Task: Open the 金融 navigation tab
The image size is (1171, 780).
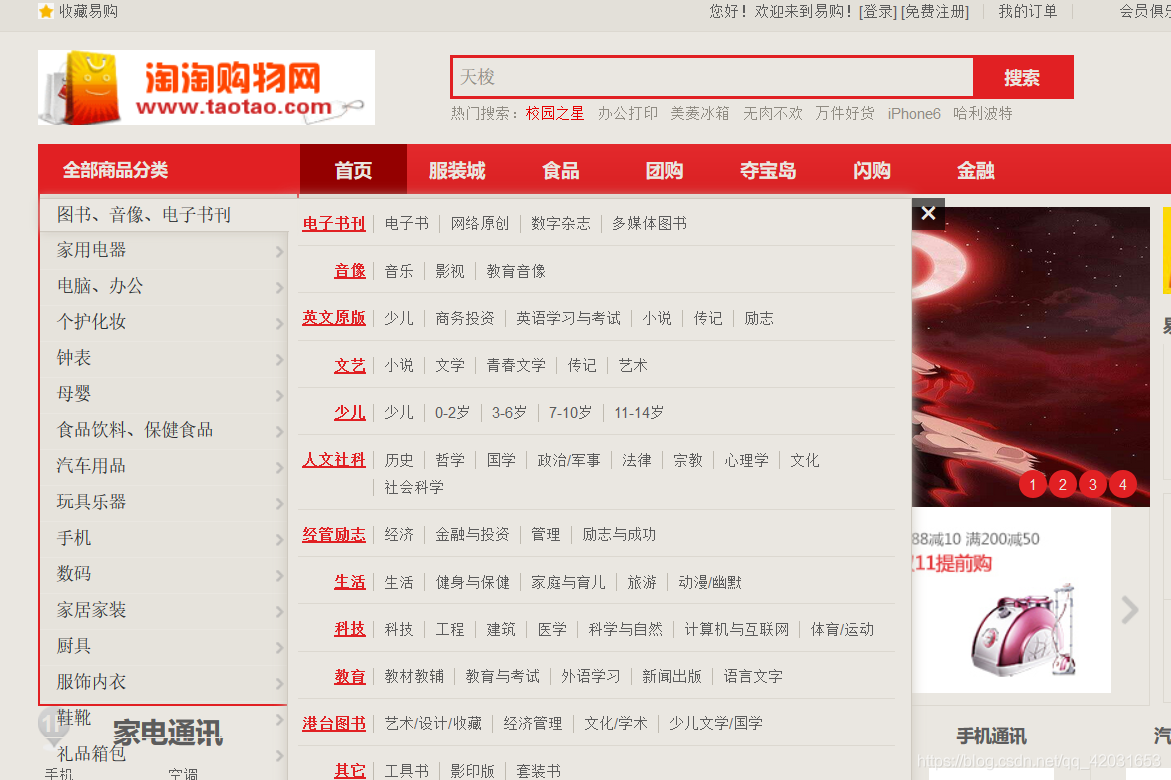Action: point(975,170)
